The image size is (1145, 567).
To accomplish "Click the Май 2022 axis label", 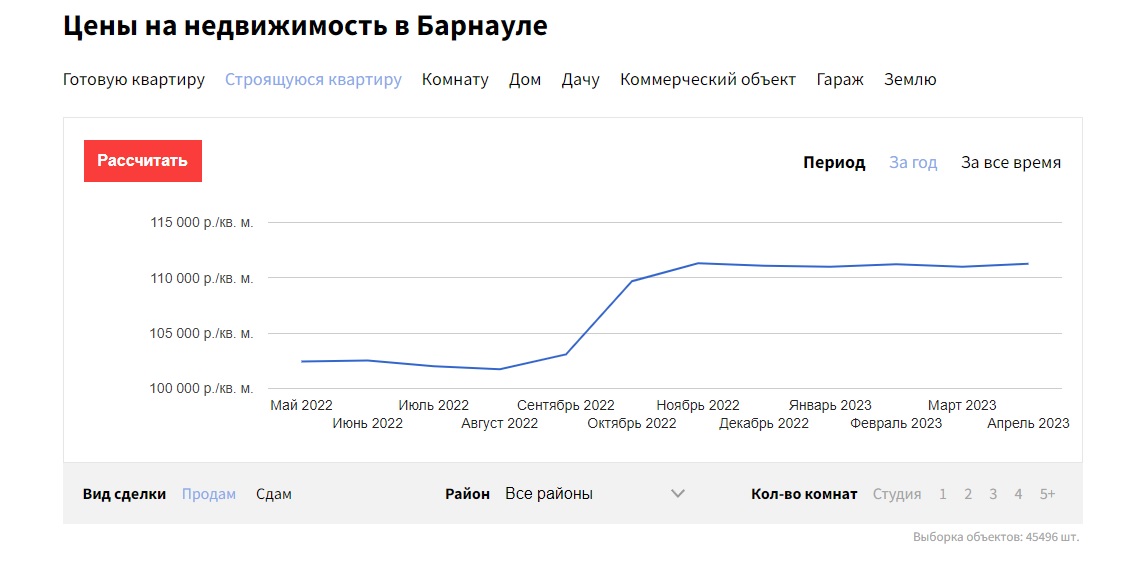I will click(x=301, y=406).
